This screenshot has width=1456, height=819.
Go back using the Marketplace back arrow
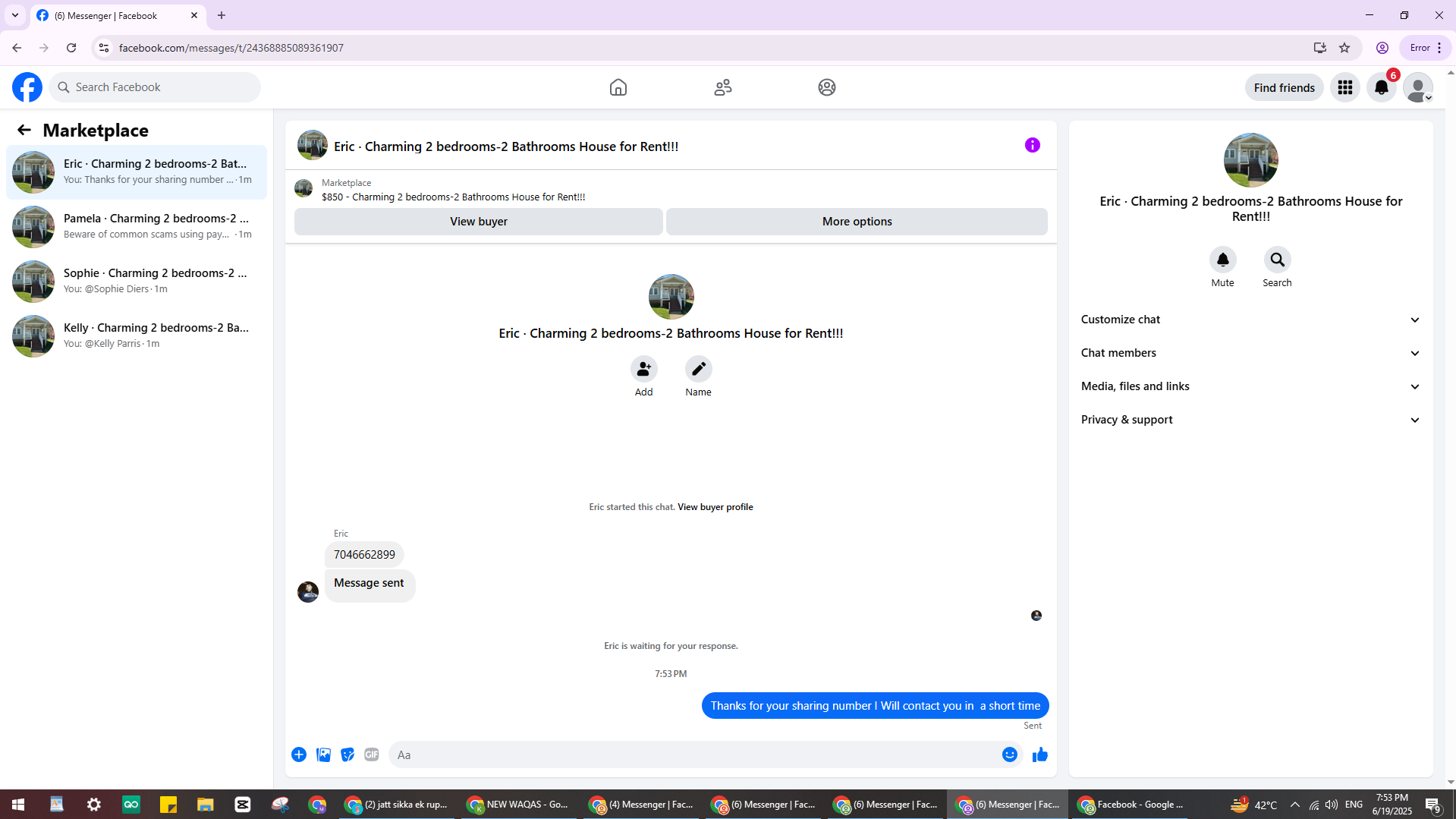point(24,130)
